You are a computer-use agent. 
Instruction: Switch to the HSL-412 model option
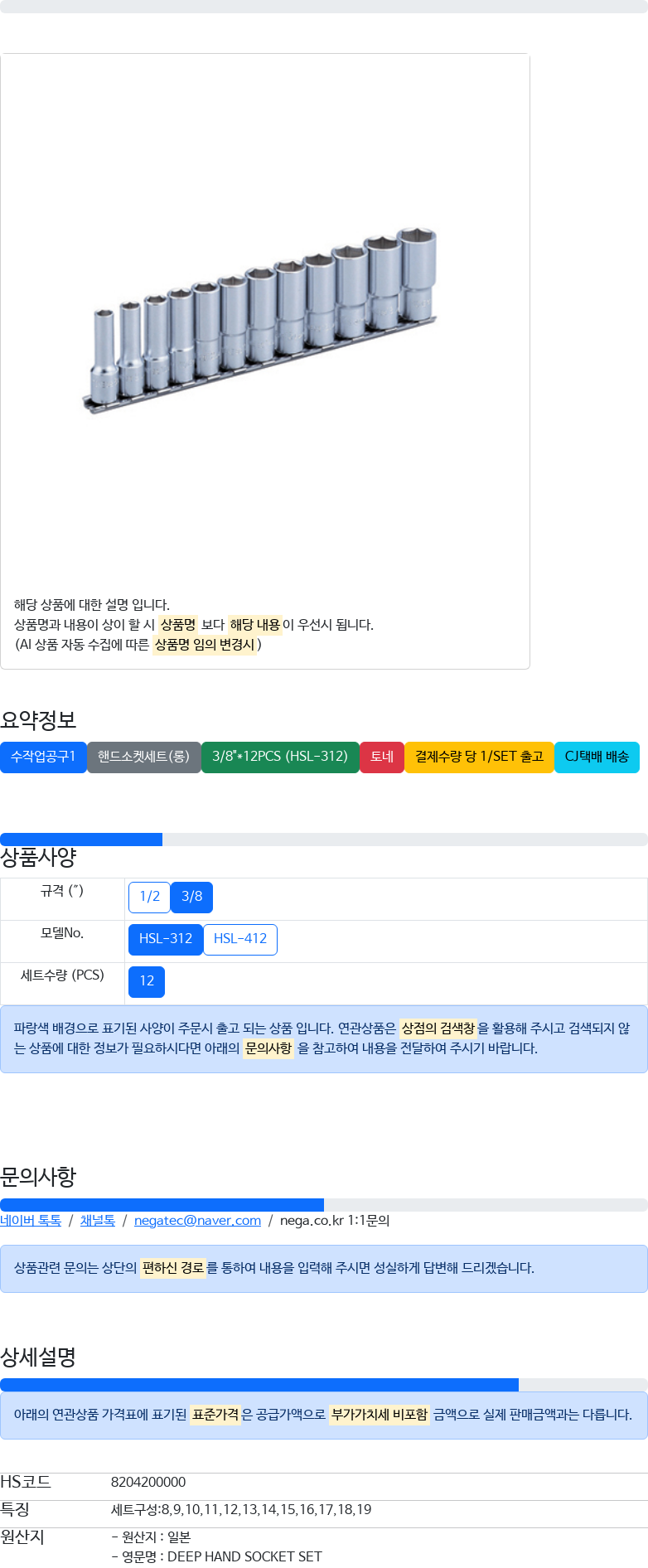point(240,939)
